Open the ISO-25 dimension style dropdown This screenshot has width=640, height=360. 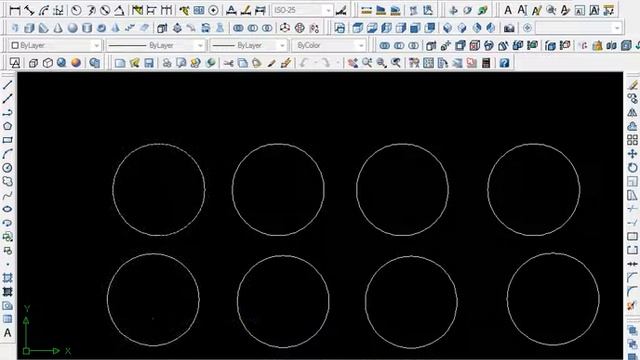click(x=303, y=10)
